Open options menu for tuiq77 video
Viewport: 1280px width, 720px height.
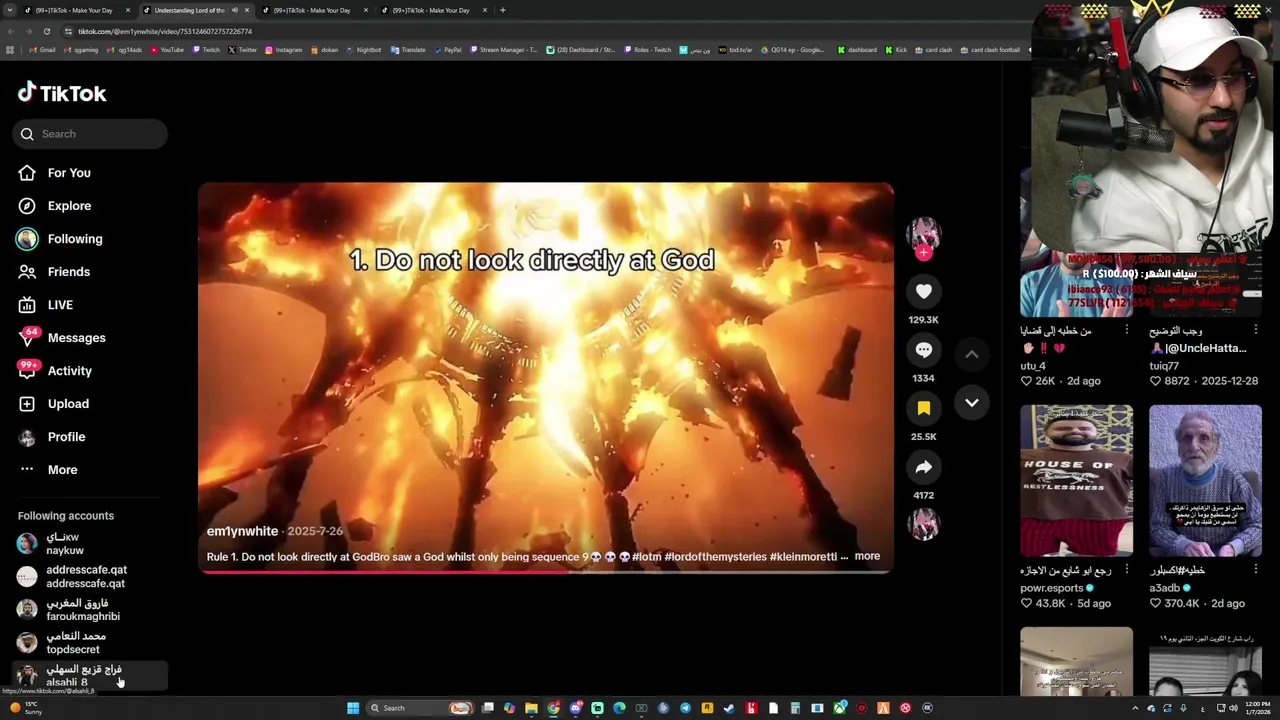pyautogui.click(x=1255, y=330)
